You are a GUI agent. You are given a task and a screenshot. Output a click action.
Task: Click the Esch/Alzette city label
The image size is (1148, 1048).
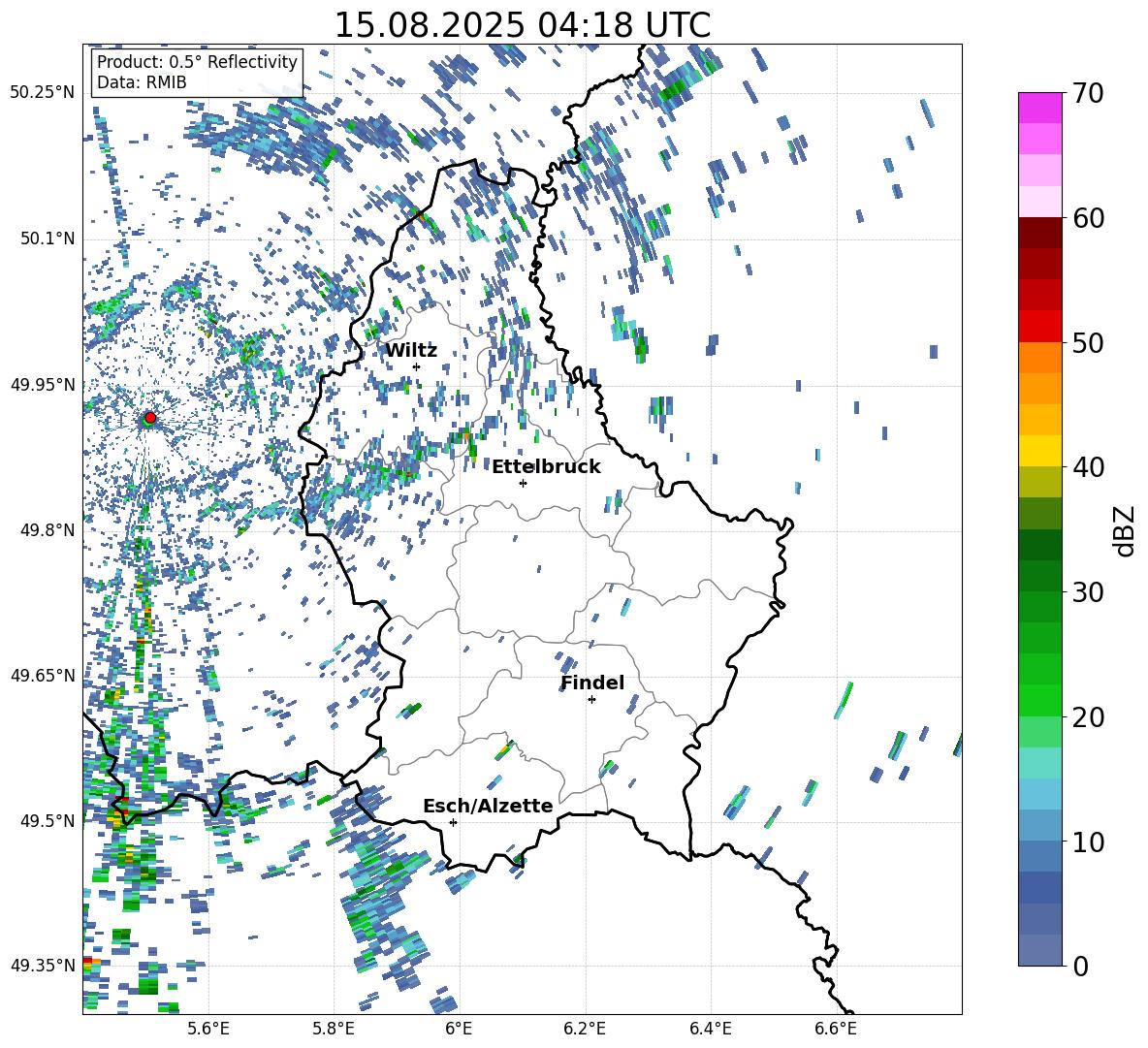pos(488,807)
